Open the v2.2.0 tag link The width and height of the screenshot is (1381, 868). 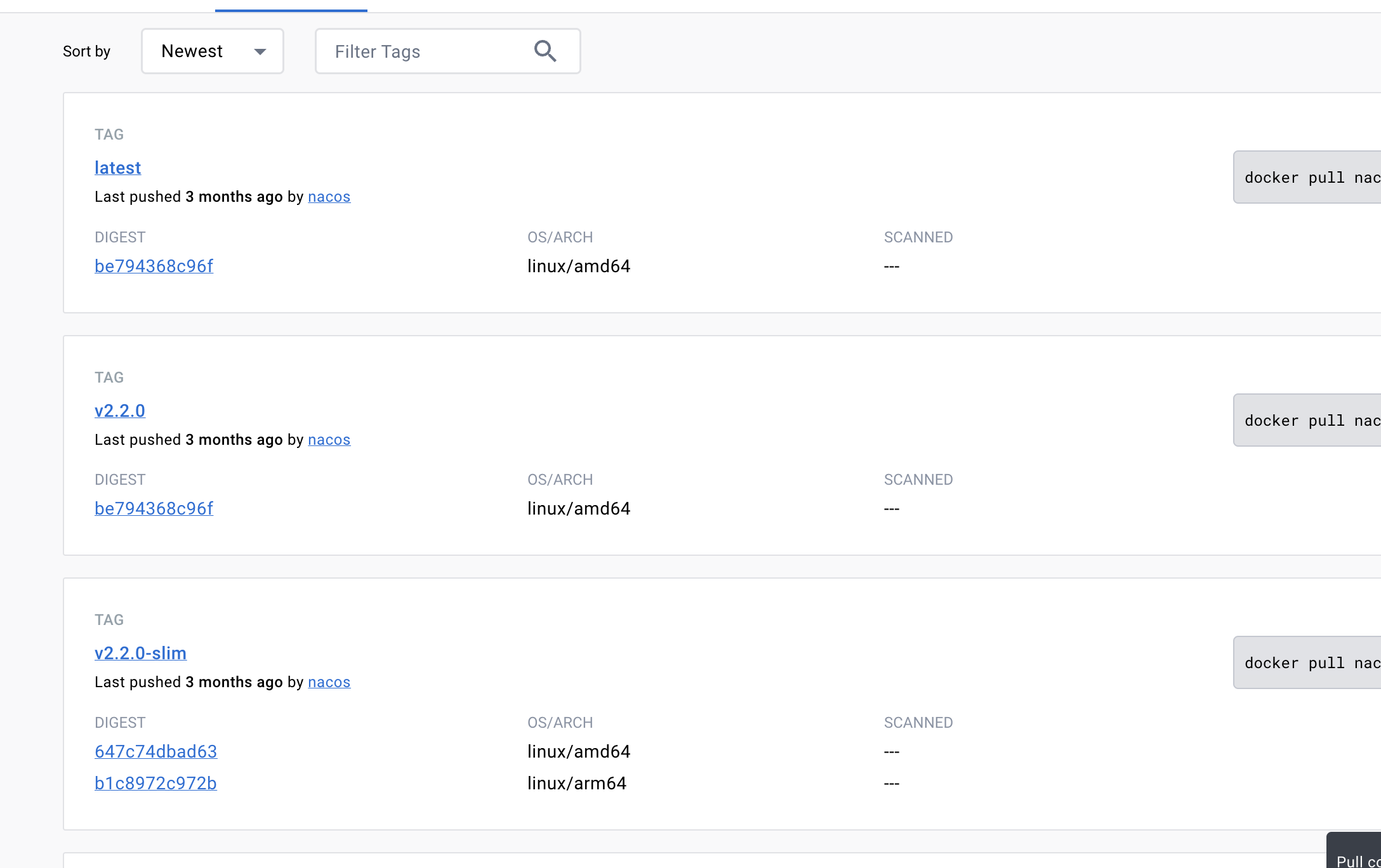coord(119,411)
